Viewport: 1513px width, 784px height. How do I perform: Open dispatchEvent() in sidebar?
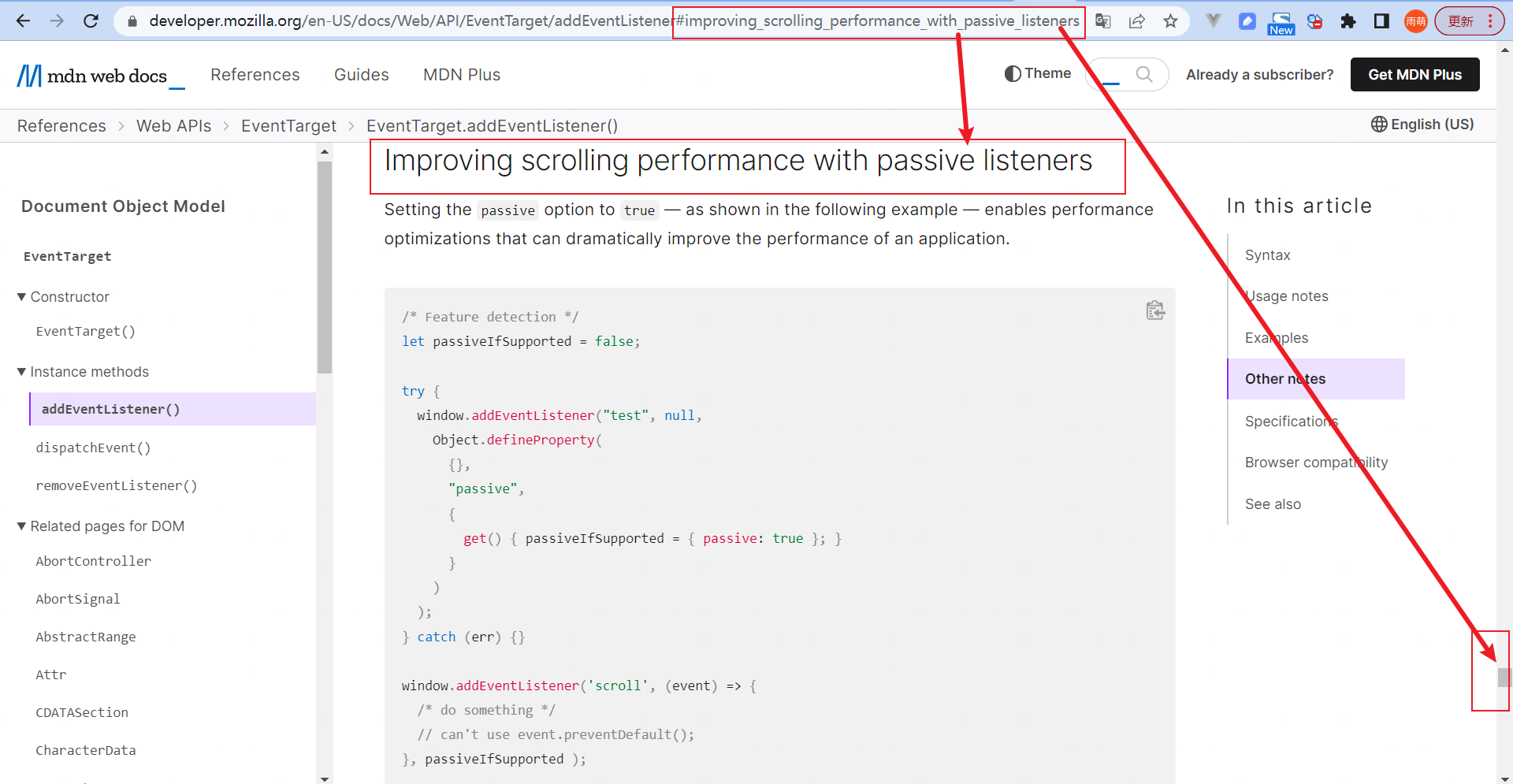point(93,448)
